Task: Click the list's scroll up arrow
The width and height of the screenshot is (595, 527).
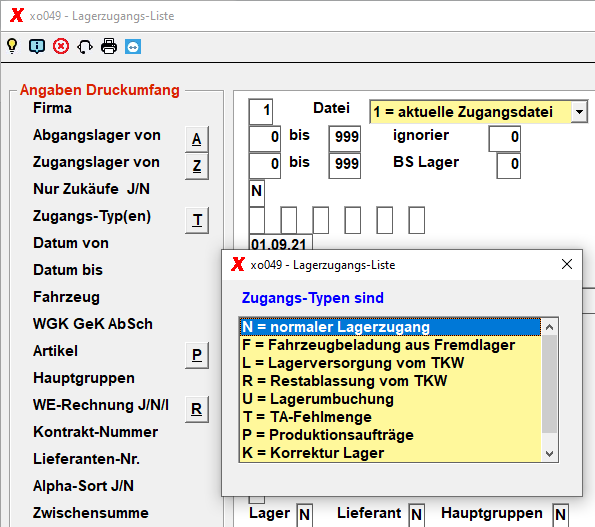Action: 549,327
